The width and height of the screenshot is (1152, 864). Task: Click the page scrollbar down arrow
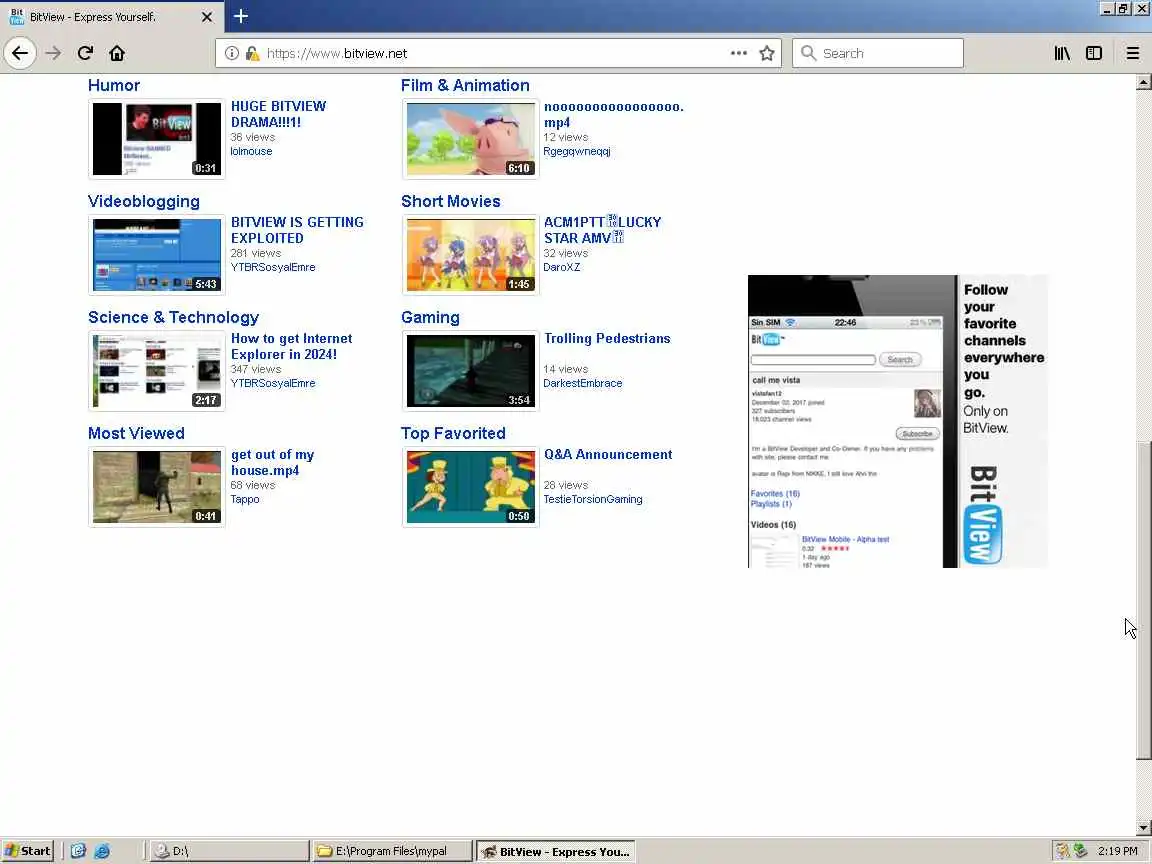pos(1143,827)
